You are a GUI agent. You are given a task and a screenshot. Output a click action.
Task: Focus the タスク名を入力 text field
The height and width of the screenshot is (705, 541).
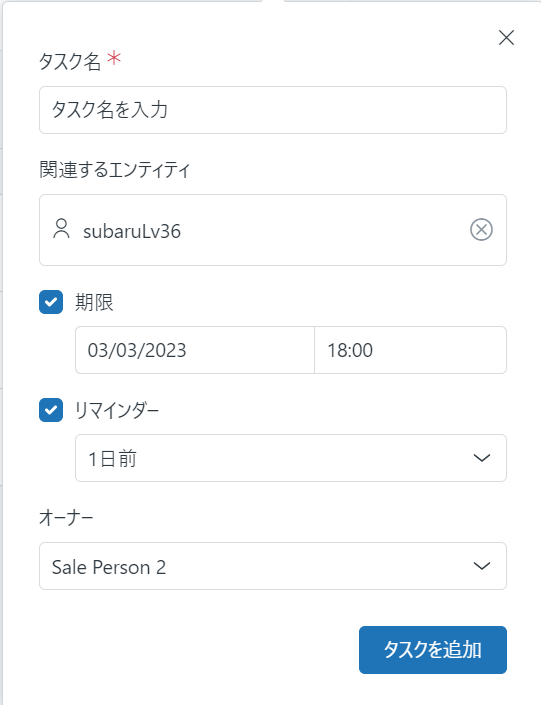[x=273, y=110]
